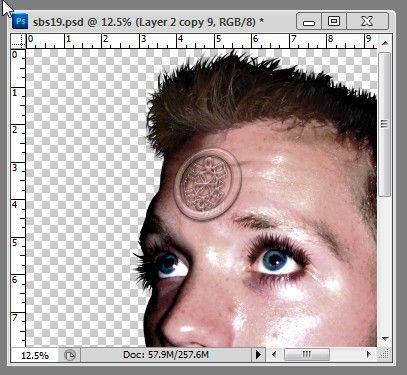Click the vertical scrollbar up arrow

click(385, 43)
